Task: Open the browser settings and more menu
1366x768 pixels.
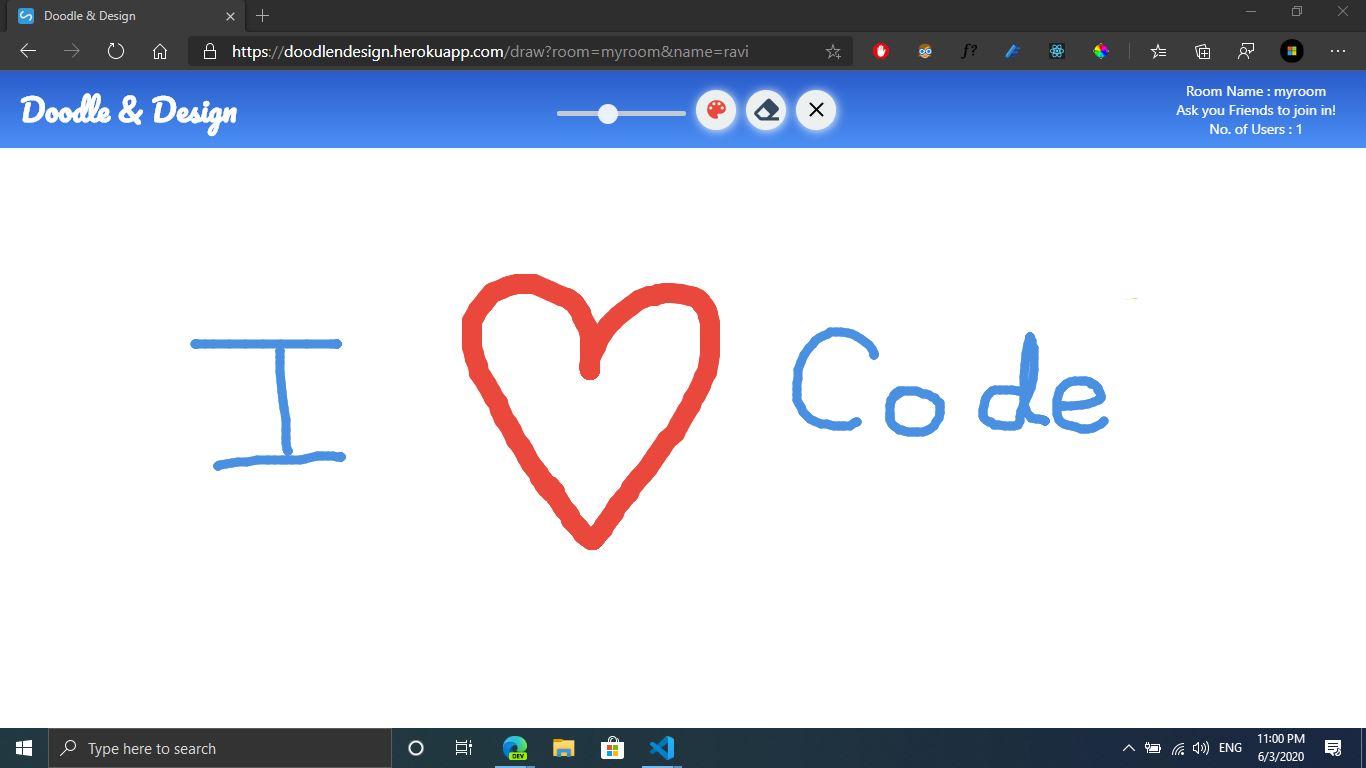Action: [1338, 51]
